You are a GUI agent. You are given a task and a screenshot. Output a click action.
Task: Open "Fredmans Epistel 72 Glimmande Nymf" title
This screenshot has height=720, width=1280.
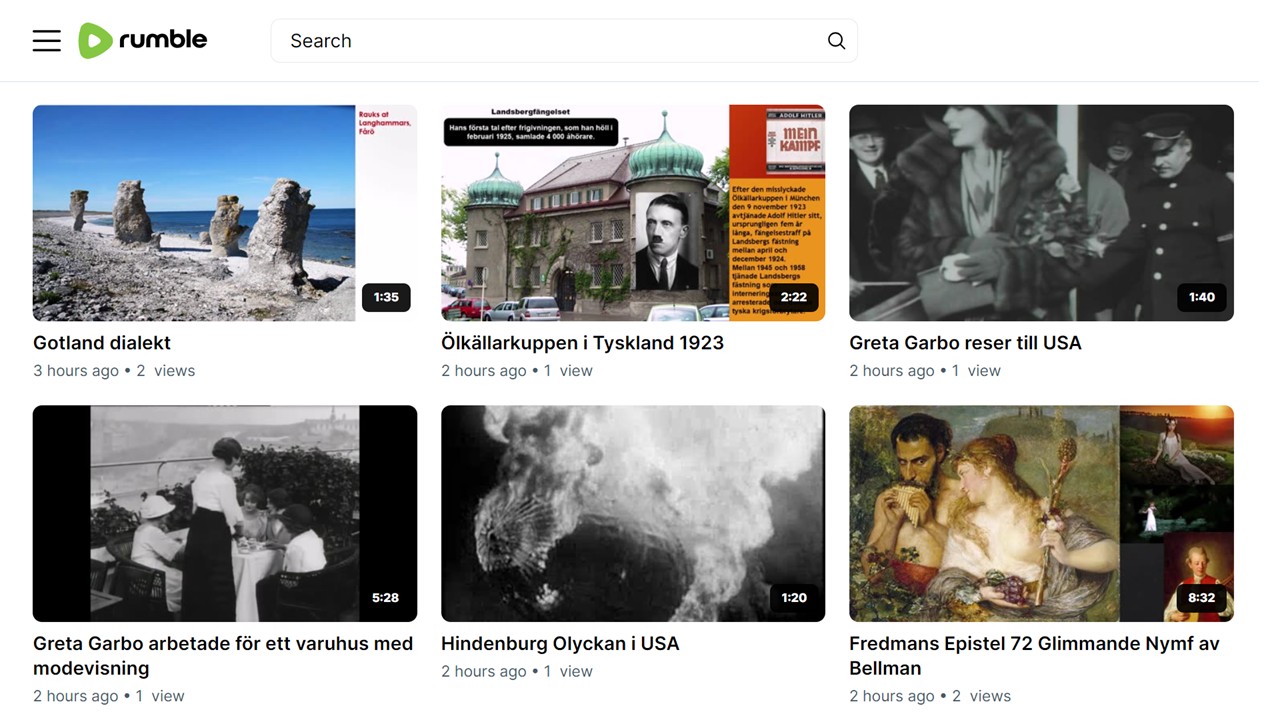(1034, 644)
